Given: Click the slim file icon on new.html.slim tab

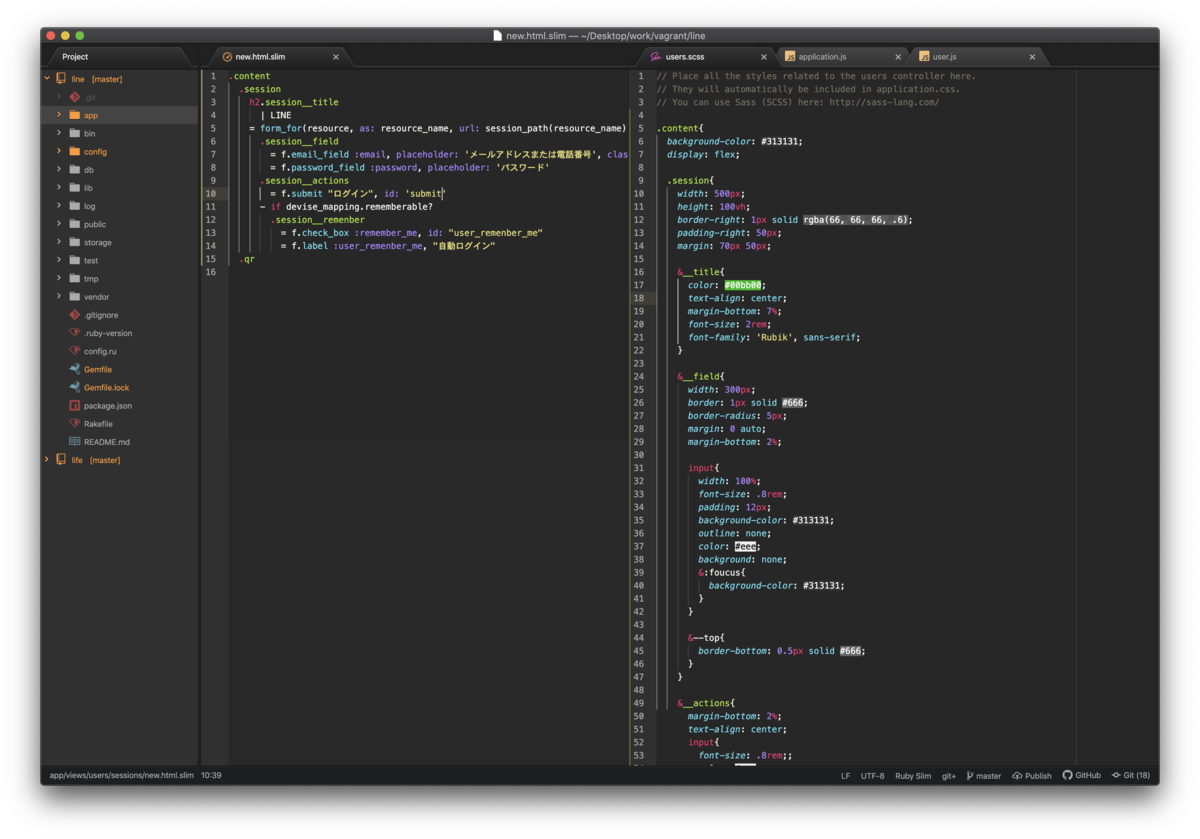Looking at the screenshot, I should click(x=227, y=57).
